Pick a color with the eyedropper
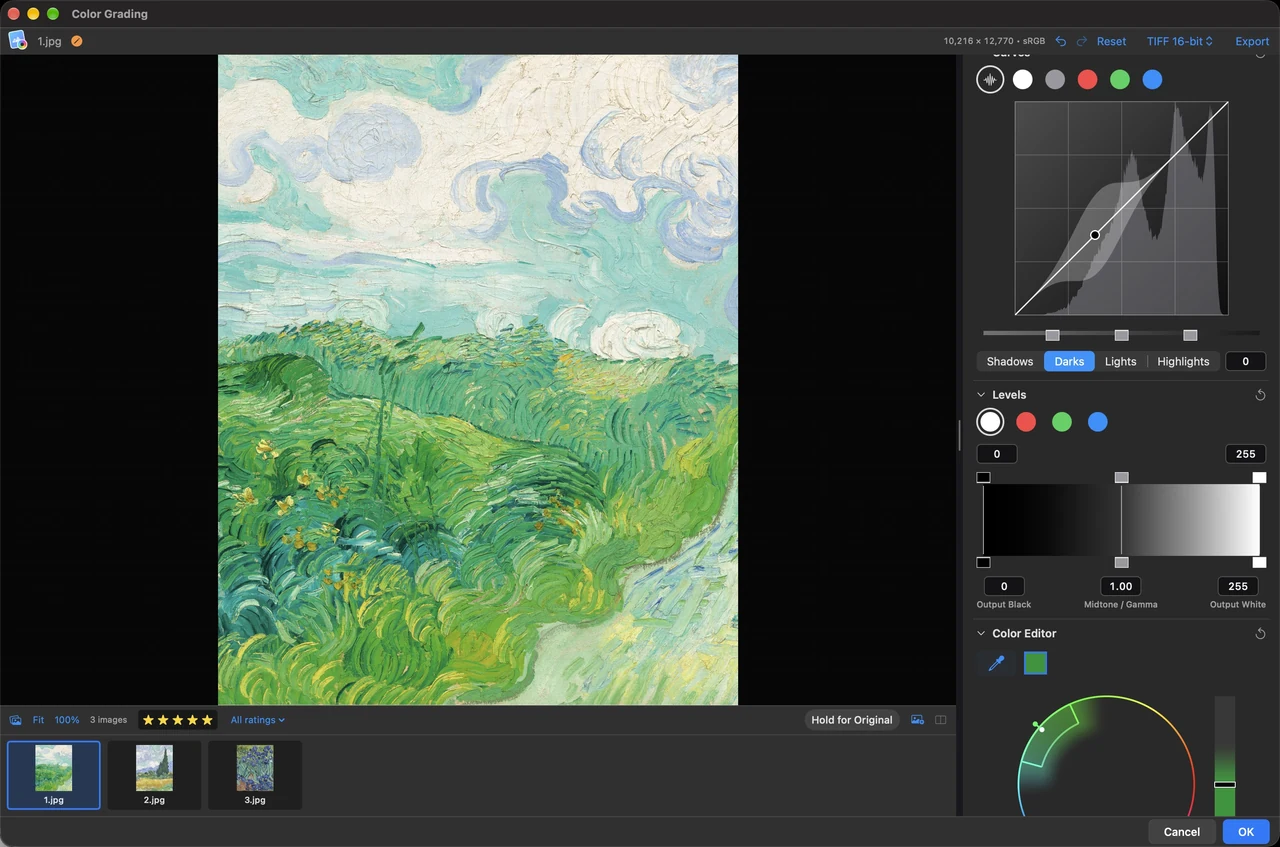The width and height of the screenshot is (1280, 847). [x=996, y=663]
